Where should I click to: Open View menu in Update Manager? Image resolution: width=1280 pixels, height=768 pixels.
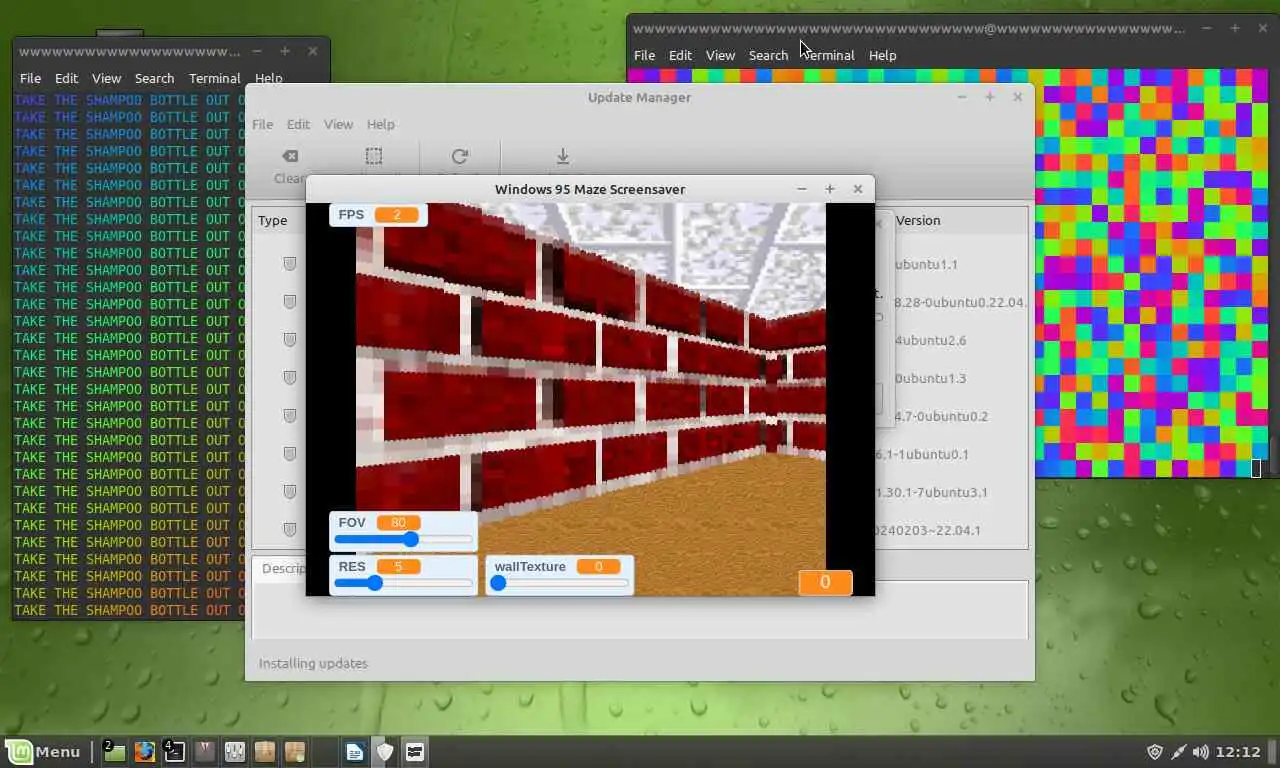[x=338, y=124]
